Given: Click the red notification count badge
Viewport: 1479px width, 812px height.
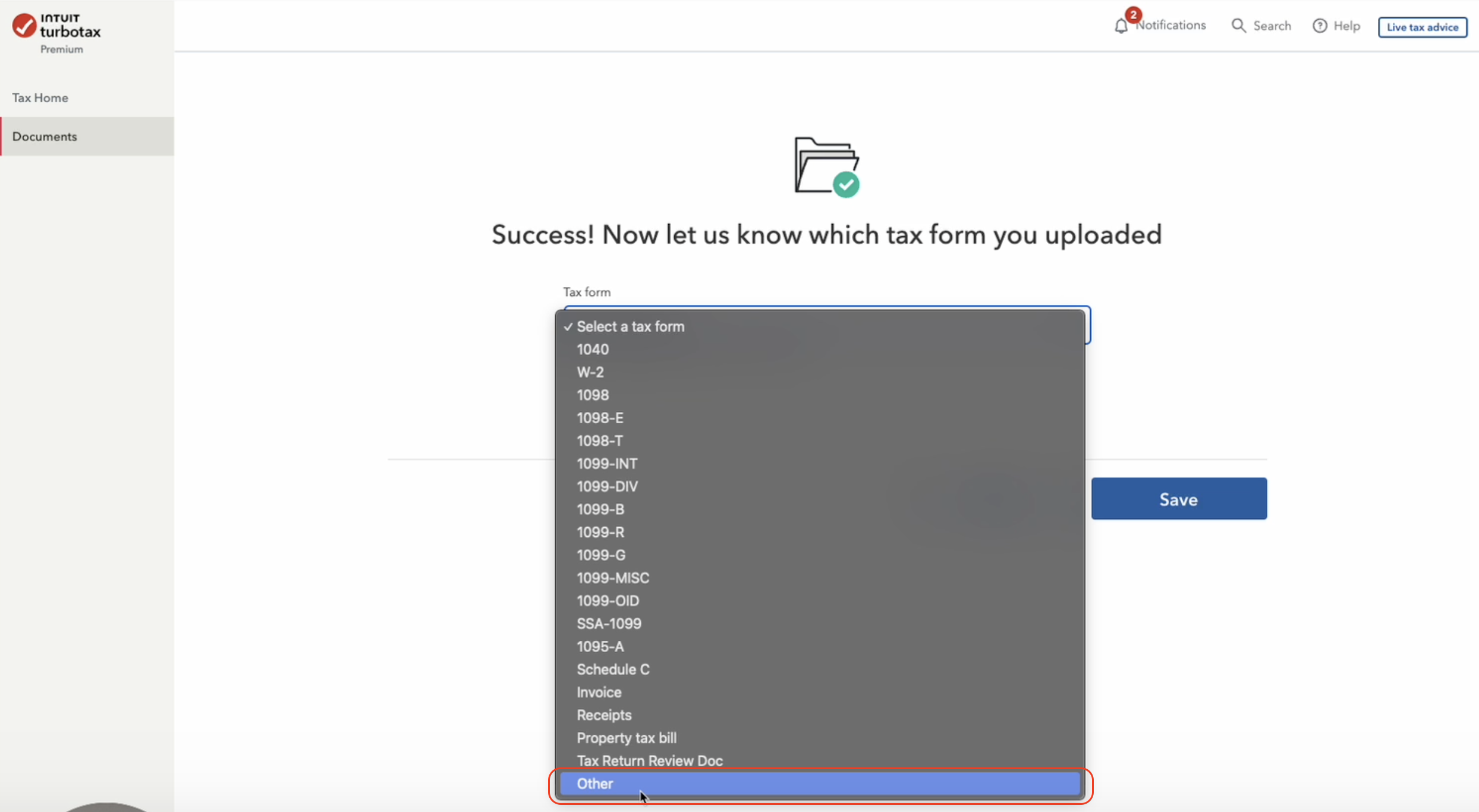Looking at the screenshot, I should (x=1132, y=14).
